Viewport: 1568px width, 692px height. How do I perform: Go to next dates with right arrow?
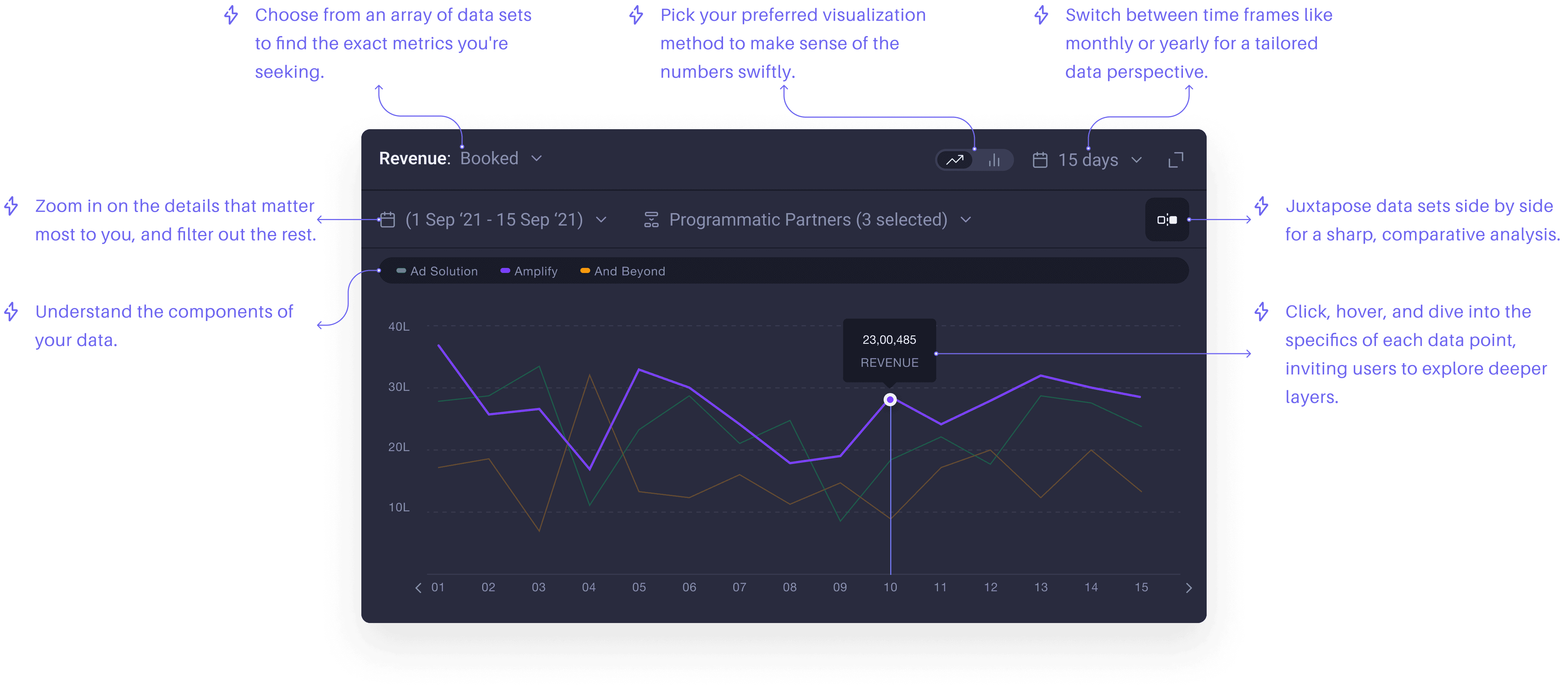1188,587
